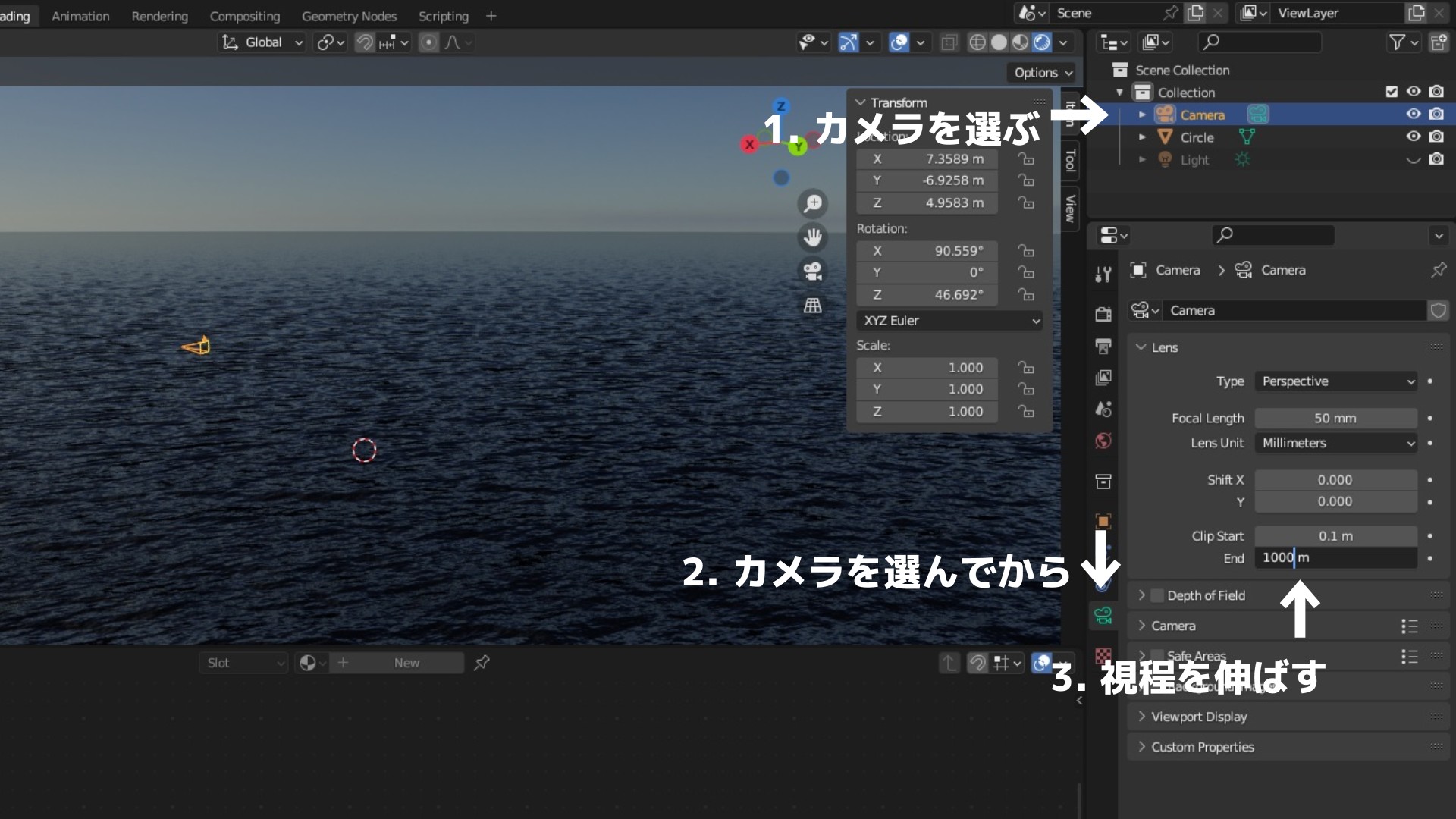Open the Scripting workspace tab

443,16
